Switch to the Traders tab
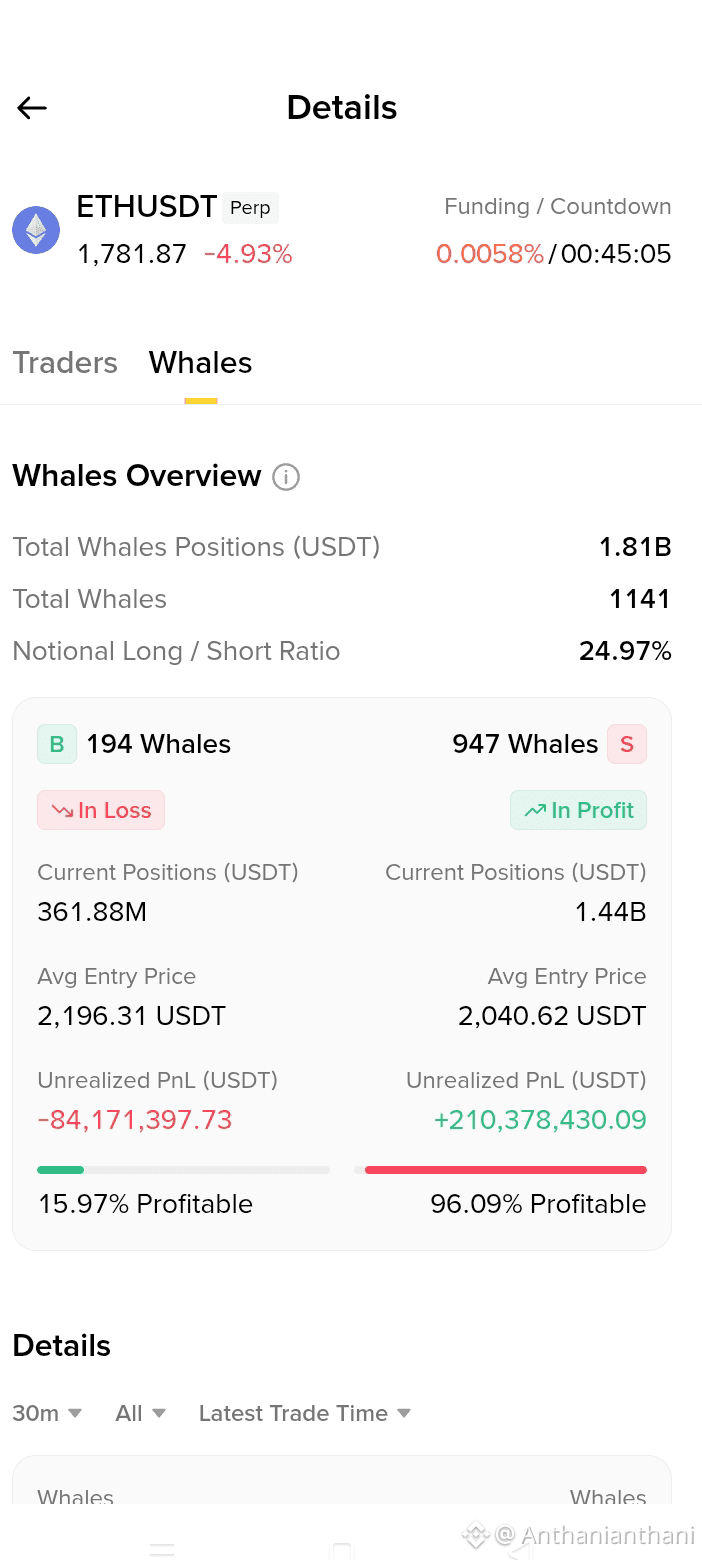The height and width of the screenshot is (1560, 702). (x=65, y=362)
